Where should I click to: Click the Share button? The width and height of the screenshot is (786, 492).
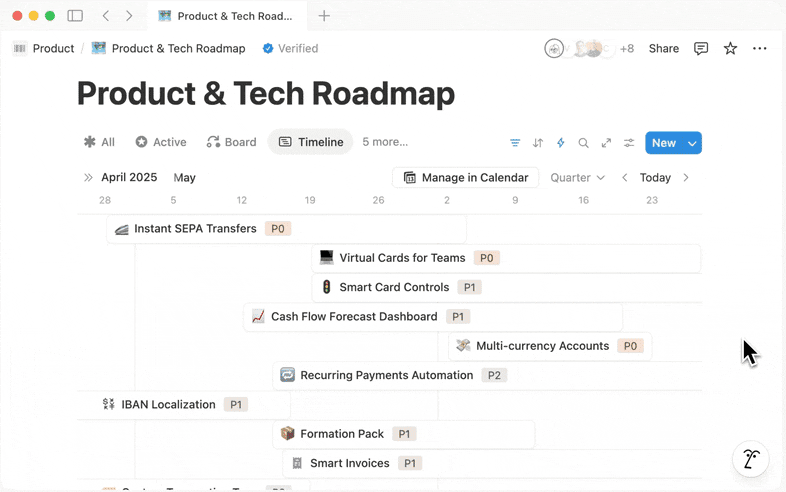(664, 48)
